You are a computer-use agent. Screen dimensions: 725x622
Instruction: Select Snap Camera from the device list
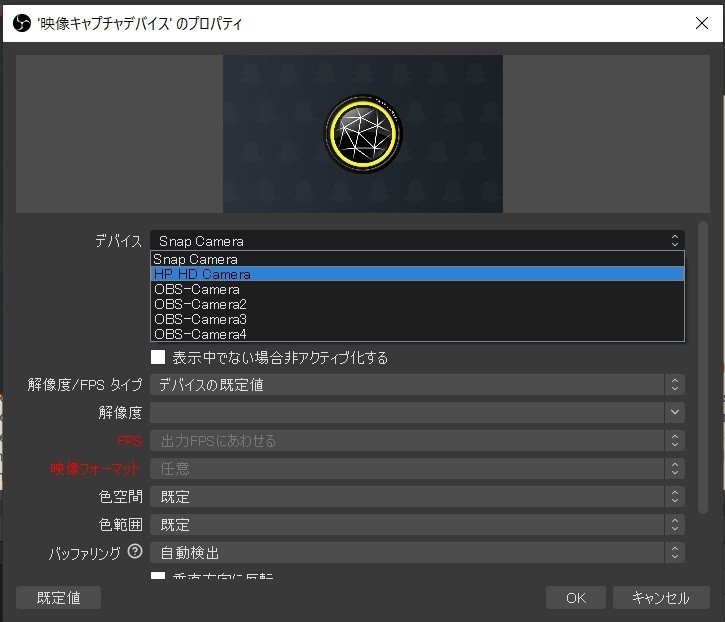pos(417,259)
